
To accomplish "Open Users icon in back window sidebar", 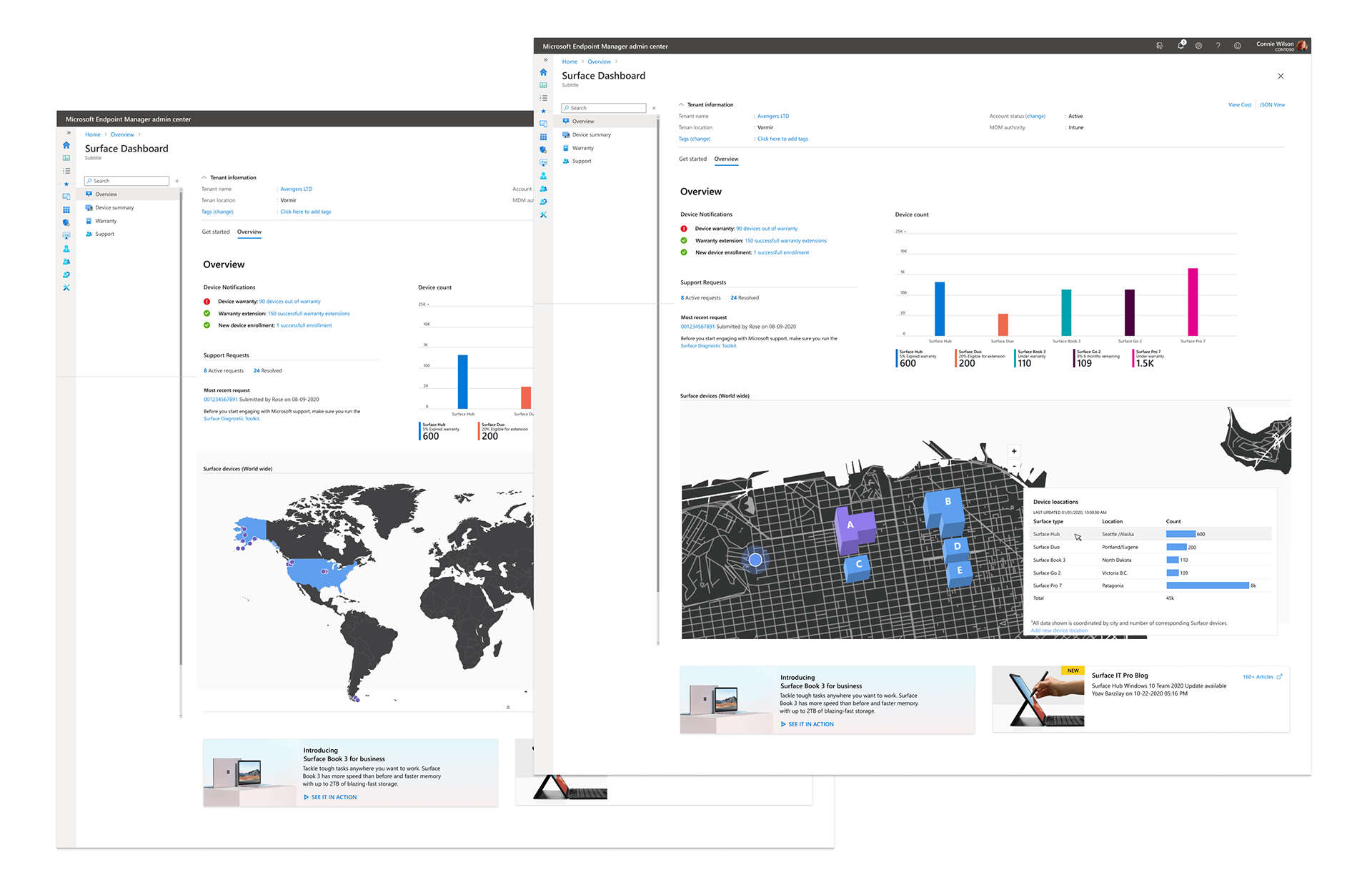I will [66, 249].
